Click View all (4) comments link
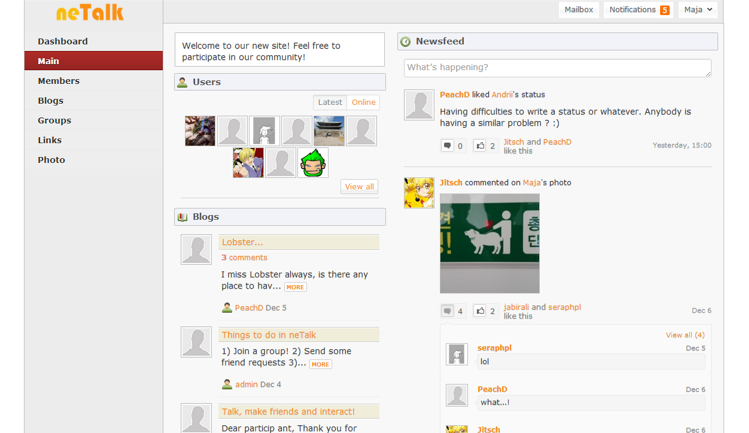This screenshot has height=433, width=749. tap(685, 335)
